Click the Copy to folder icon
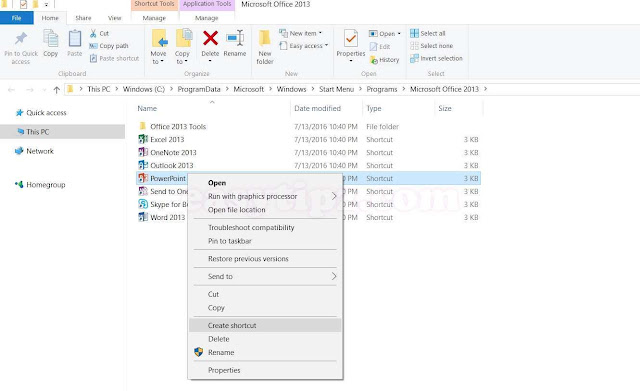The image size is (640, 391). tap(183, 38)
